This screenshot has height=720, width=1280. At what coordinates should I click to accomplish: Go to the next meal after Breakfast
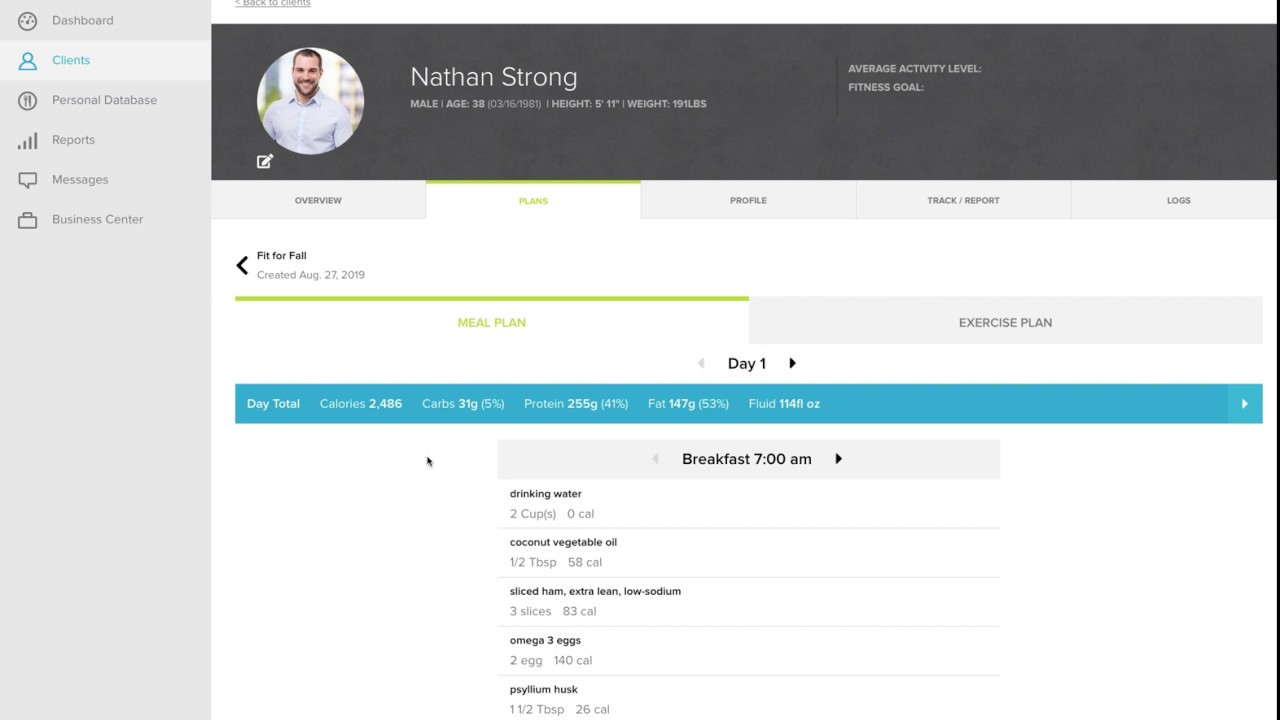pyautogui.click(x=838, y=459)
